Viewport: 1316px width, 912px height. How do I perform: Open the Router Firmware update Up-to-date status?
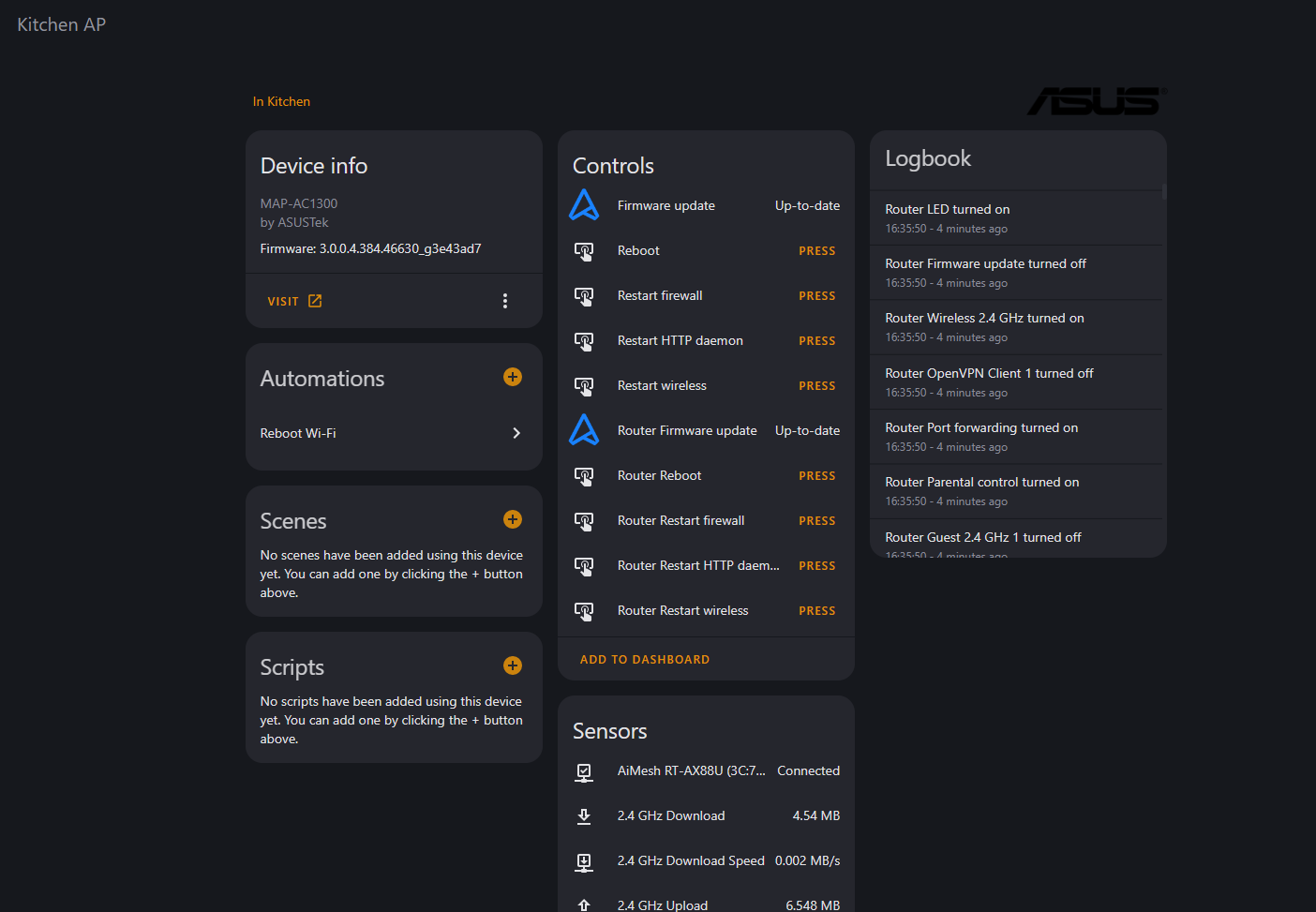(x=807, y=430)
